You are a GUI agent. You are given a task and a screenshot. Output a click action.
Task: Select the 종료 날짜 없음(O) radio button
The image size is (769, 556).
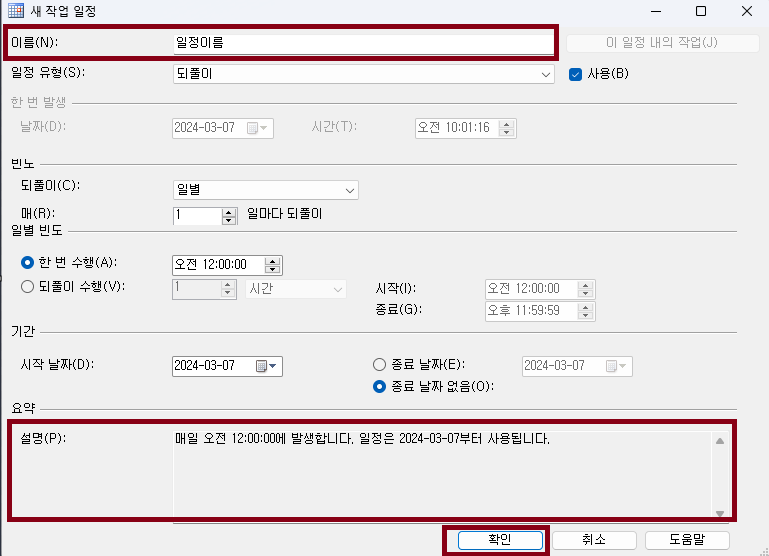pyautogui.click(x=379, y=387)
